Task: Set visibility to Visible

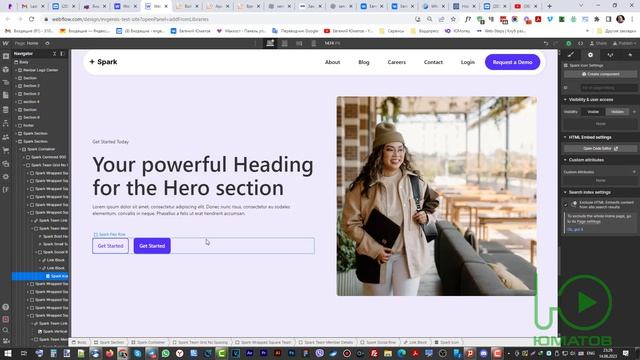Action: point(593,111)
